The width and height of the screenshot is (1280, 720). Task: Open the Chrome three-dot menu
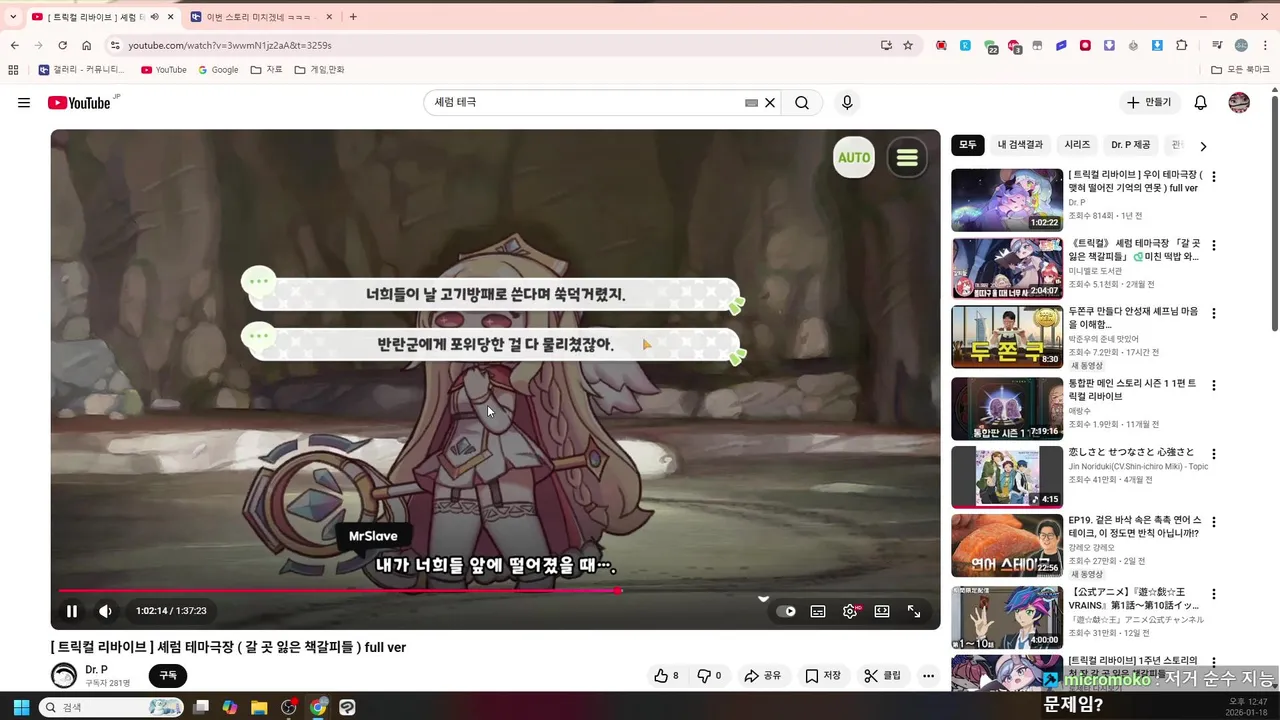point(1266,45)
